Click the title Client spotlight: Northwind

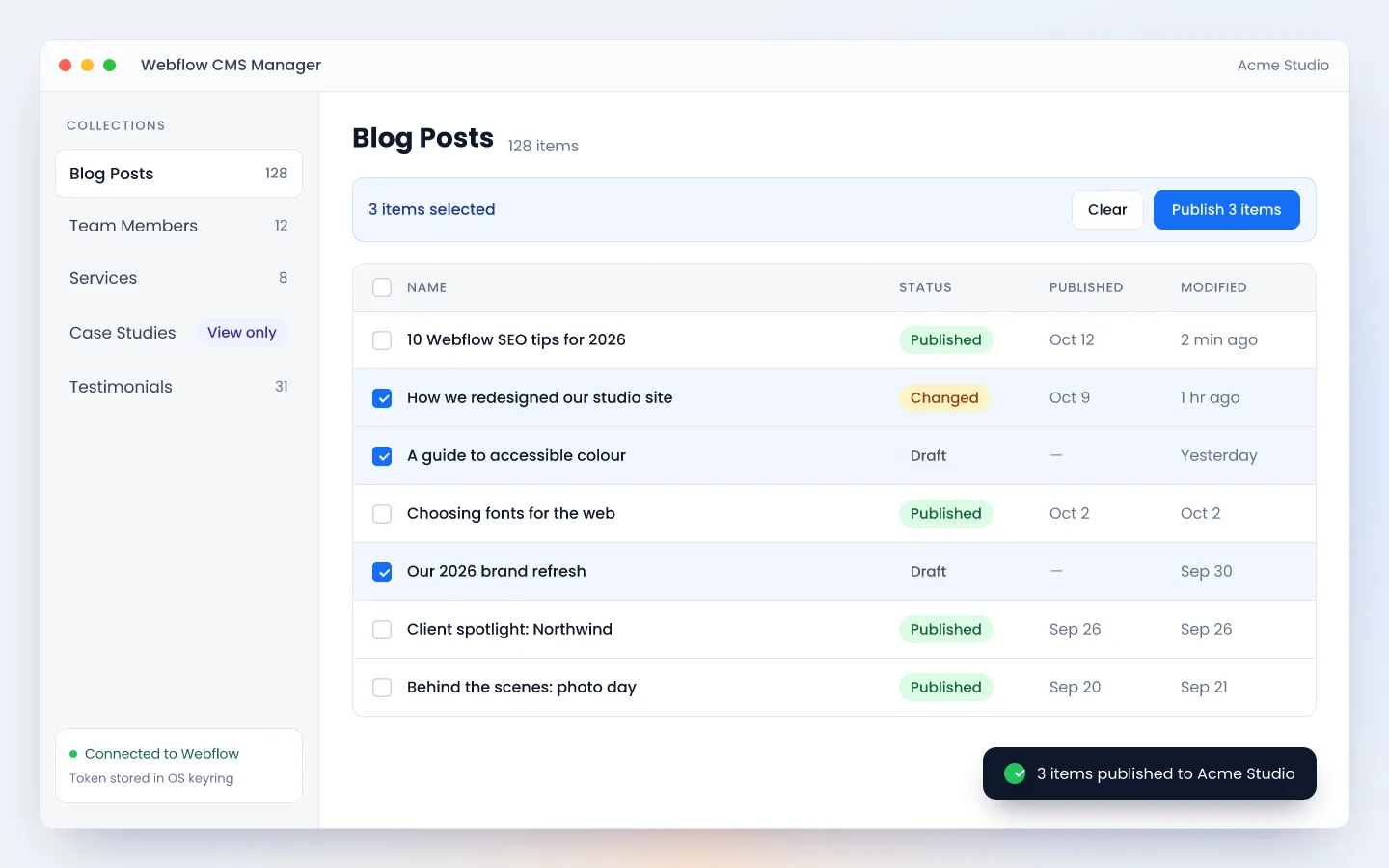(509, 629)
